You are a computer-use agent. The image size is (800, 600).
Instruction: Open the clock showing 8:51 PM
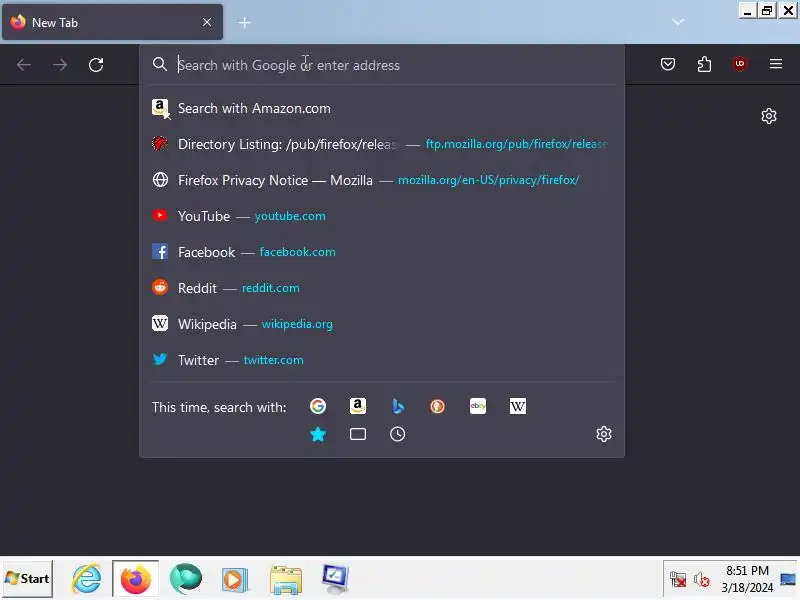click(x=747, y=579)
